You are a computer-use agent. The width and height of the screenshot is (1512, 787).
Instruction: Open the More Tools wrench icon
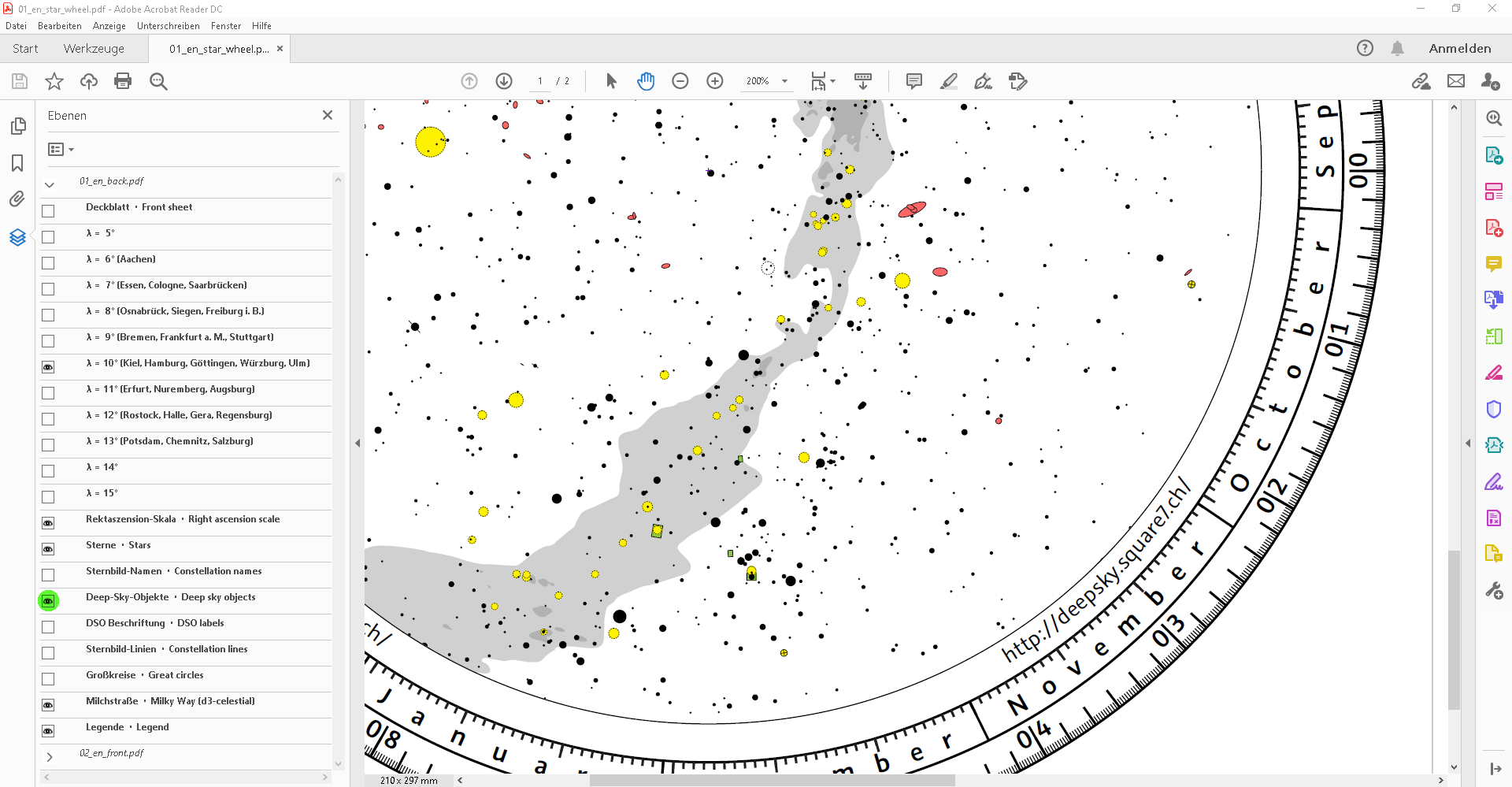(x=1493, y=590)
